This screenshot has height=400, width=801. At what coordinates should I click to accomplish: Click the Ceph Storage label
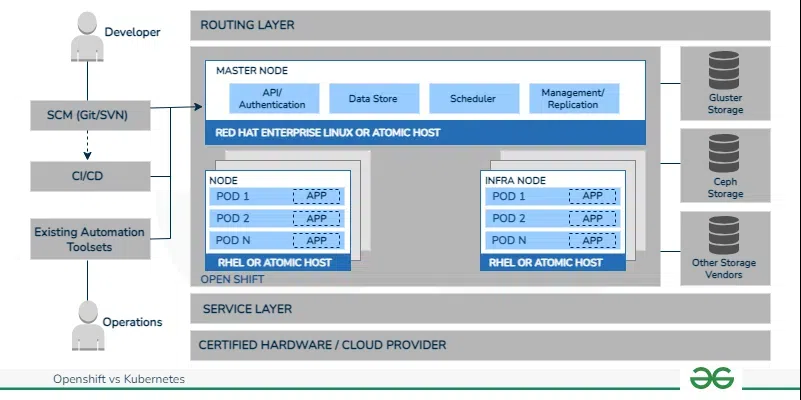(x=725, y=187)
